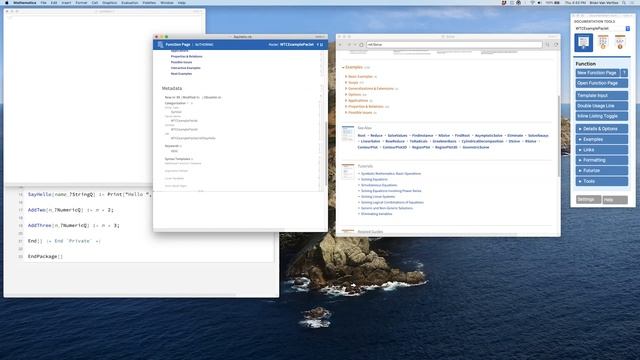Click Possible Issues in Function Page outline
640x360 pixels.
click(x=181, y=62)
